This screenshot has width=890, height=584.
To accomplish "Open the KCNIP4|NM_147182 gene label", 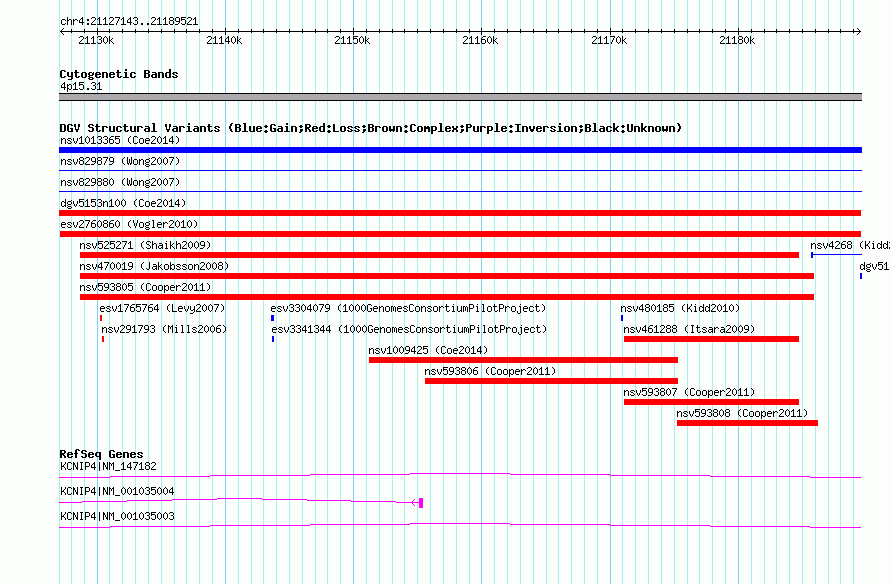I will point(108,466).
